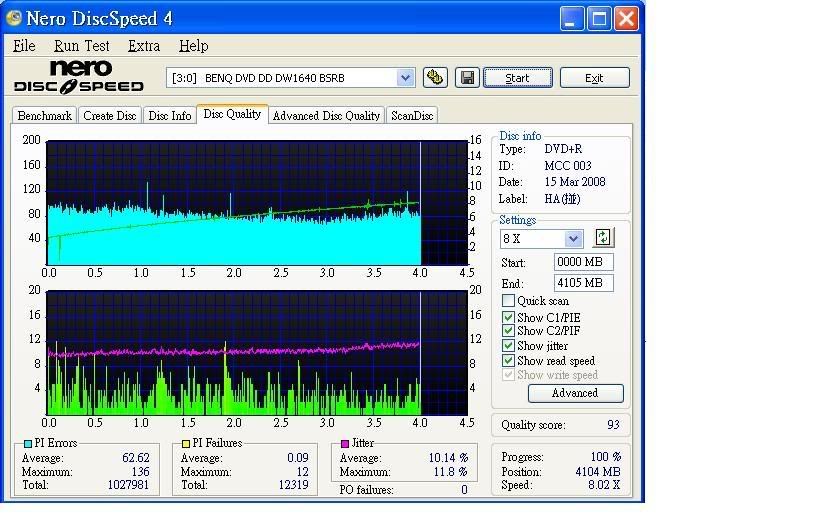
Task: Click PI Failures total value 12319
Action: pyautogui.click(x=294, y=485)
